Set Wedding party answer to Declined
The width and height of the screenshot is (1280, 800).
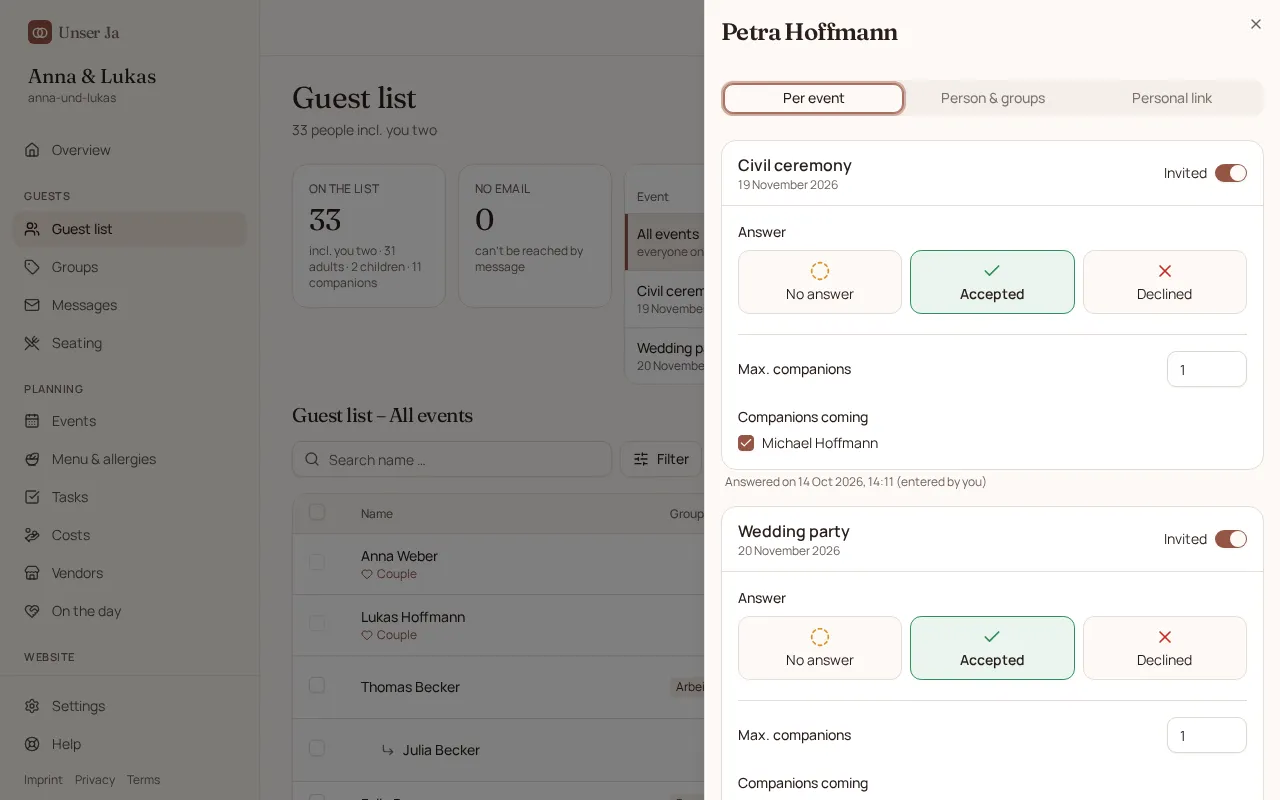point(1165,648)
